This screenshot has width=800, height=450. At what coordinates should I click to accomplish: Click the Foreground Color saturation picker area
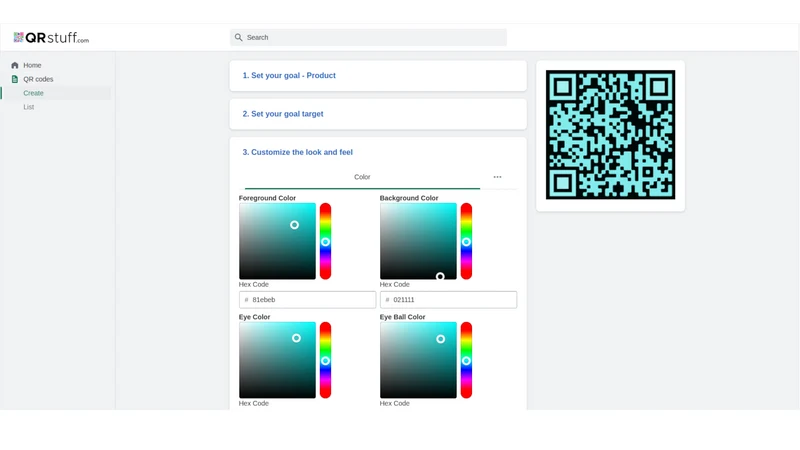tap(278, 241)
